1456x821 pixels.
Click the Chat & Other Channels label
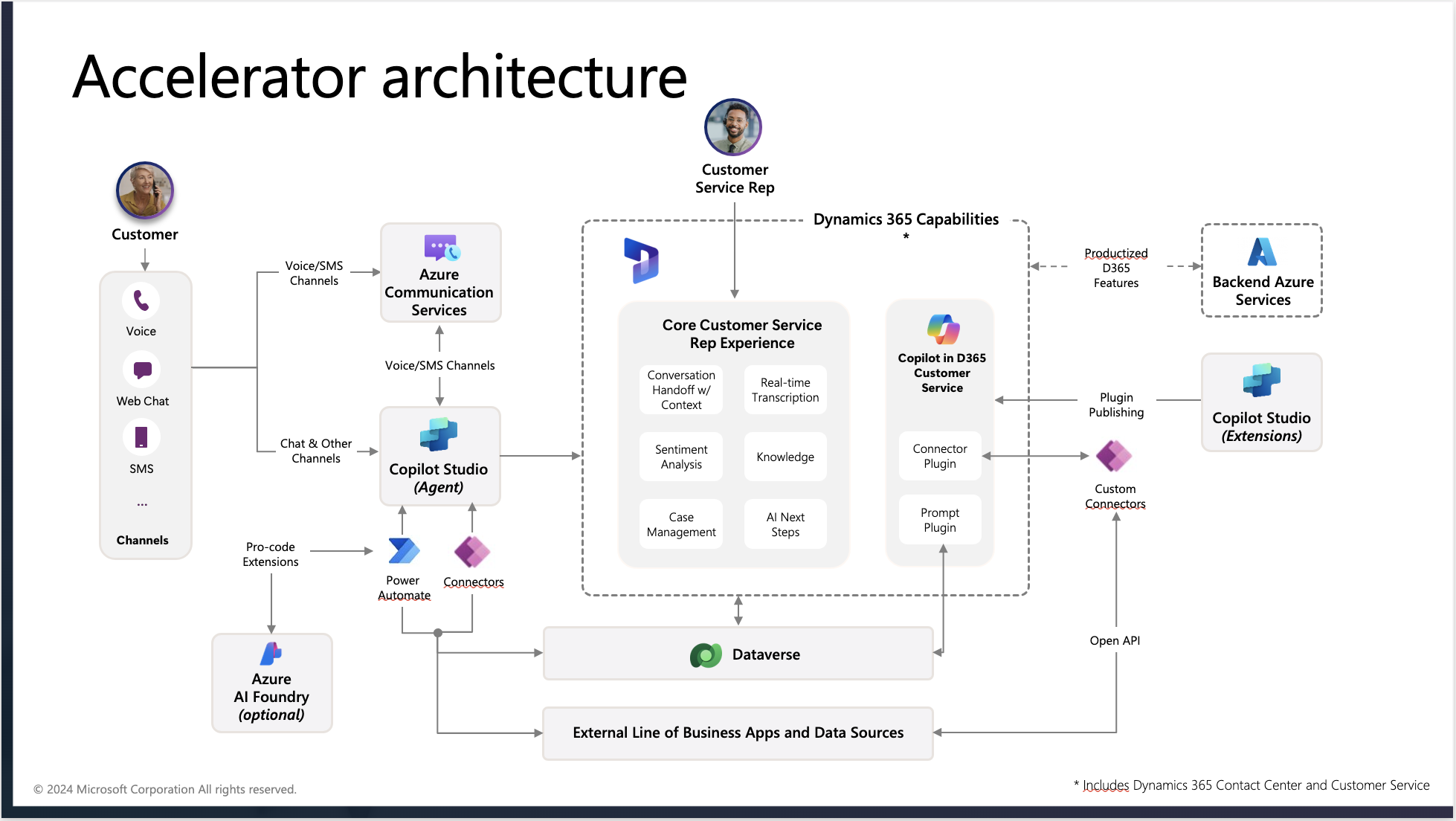[316, 451]
